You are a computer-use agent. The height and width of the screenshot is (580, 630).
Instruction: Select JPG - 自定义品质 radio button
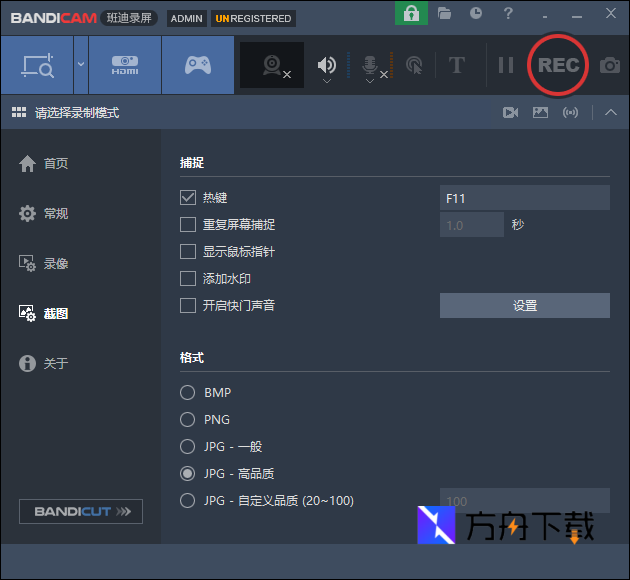pyautogui.click(x=187, y=500)
